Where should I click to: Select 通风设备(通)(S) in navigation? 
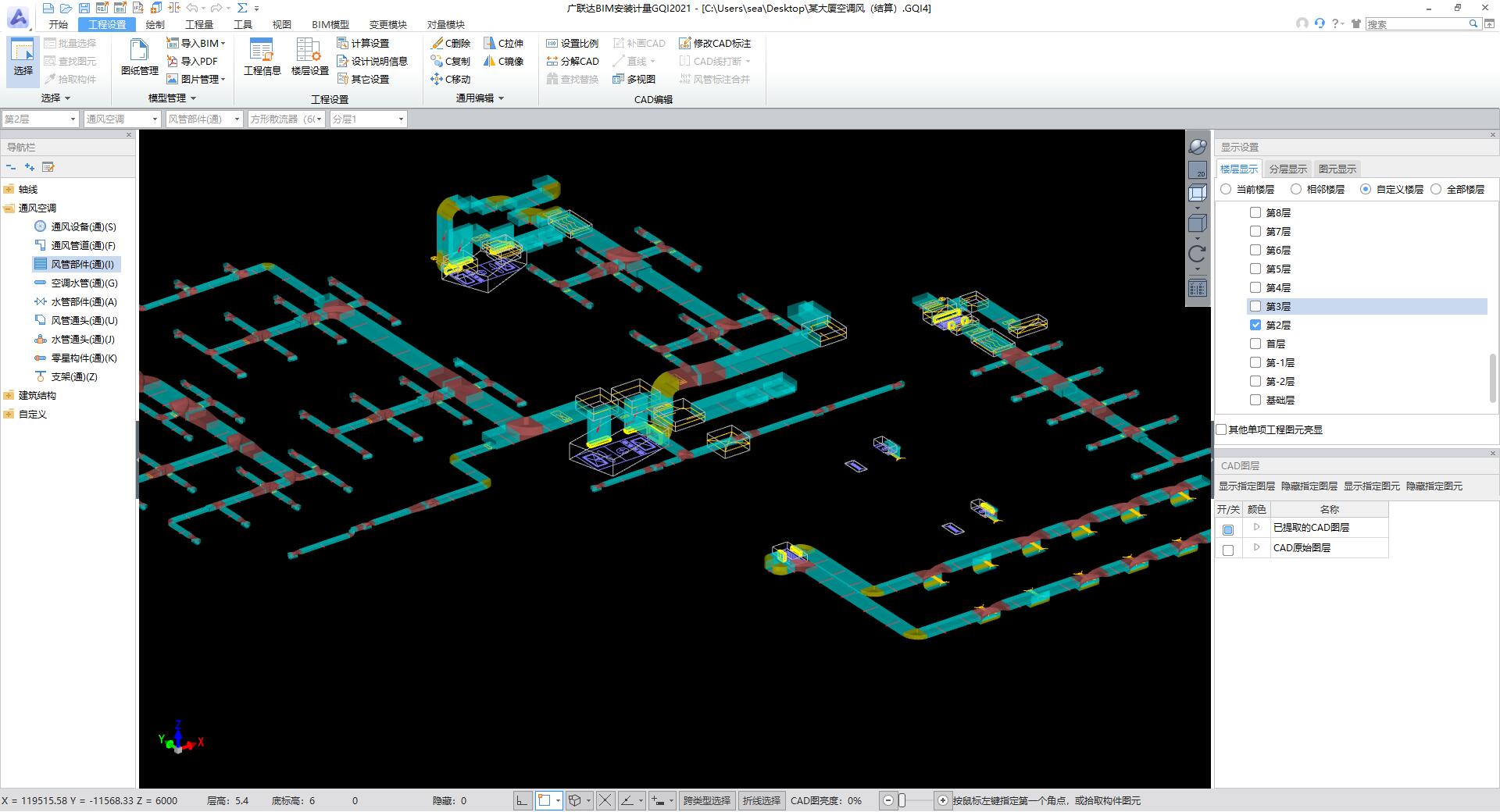[x=76, y=226]
